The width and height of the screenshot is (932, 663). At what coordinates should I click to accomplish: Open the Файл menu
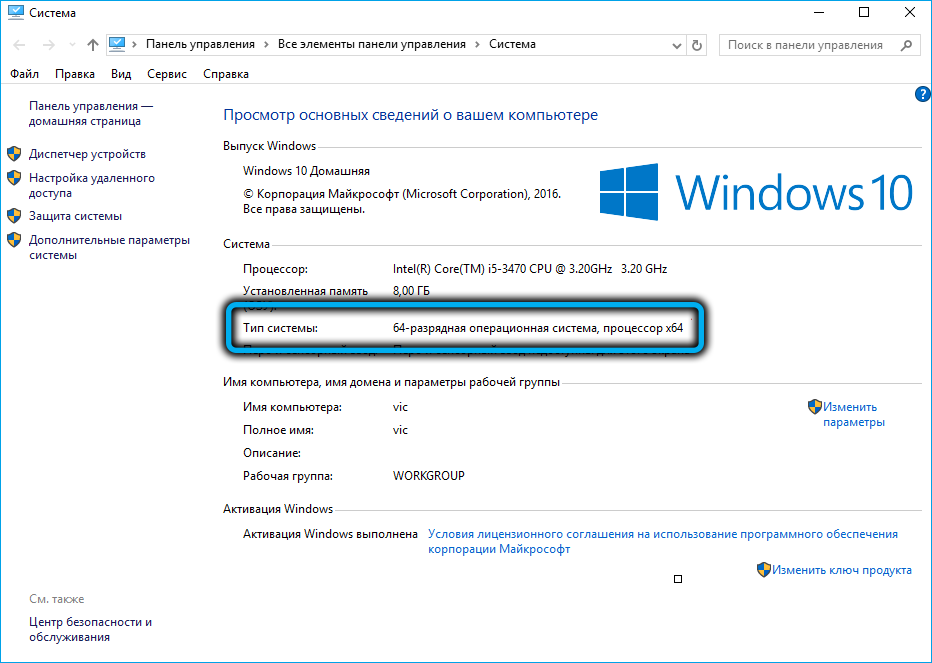coord(24,74)
